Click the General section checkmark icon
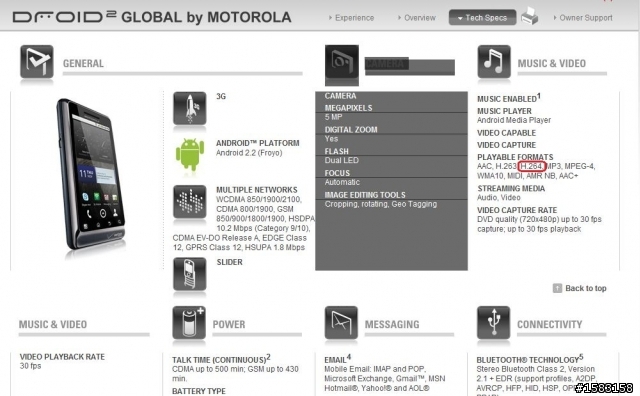640x396 pixels. click(x=37, y=62)
